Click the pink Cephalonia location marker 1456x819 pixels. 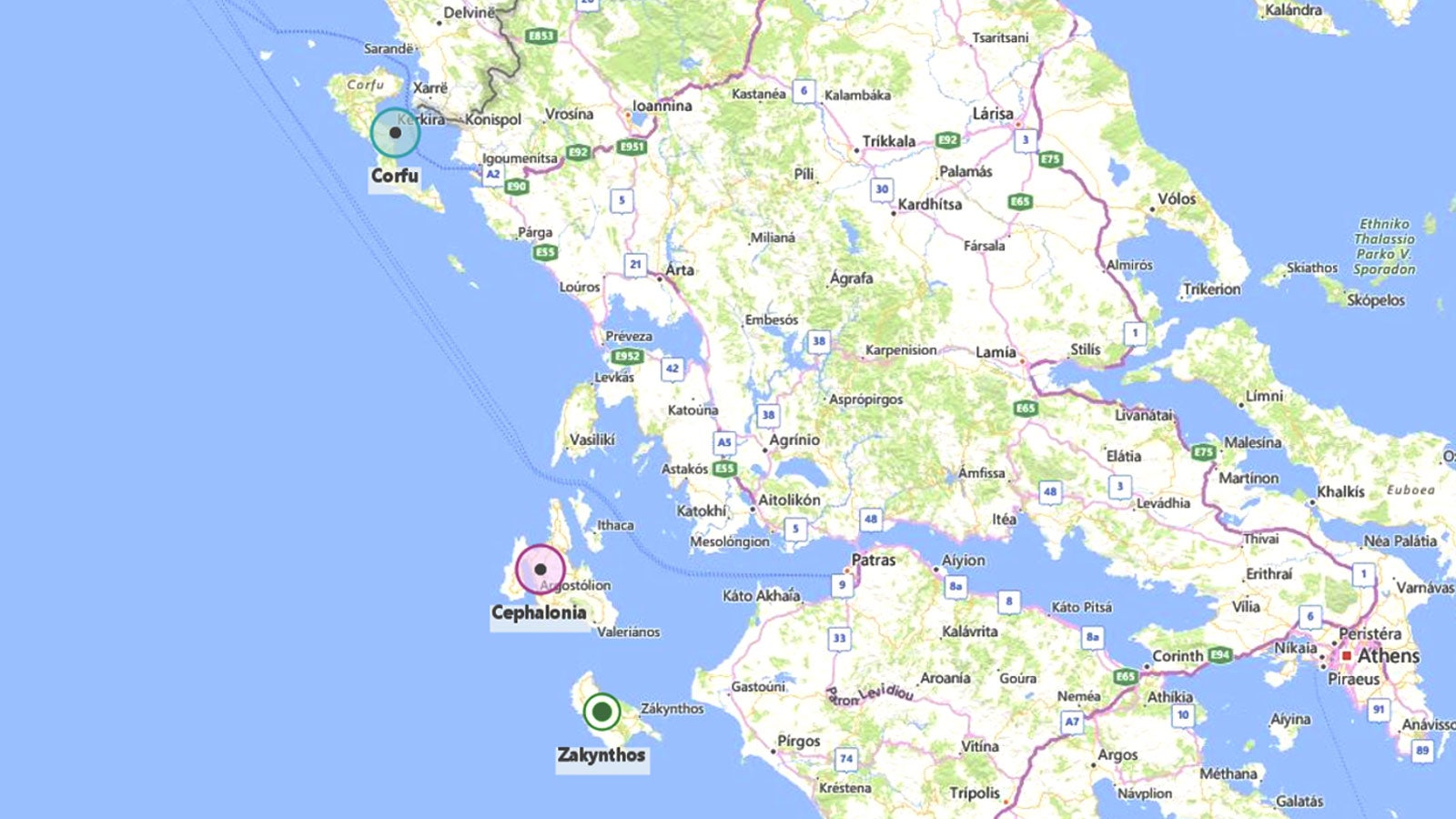click(541, 570)
